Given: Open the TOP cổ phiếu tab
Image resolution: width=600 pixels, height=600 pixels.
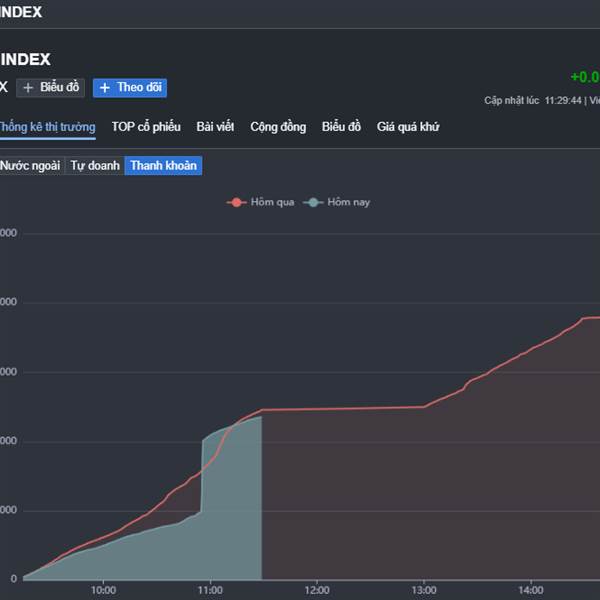Looking at the screenshot, I should [146, 127].
